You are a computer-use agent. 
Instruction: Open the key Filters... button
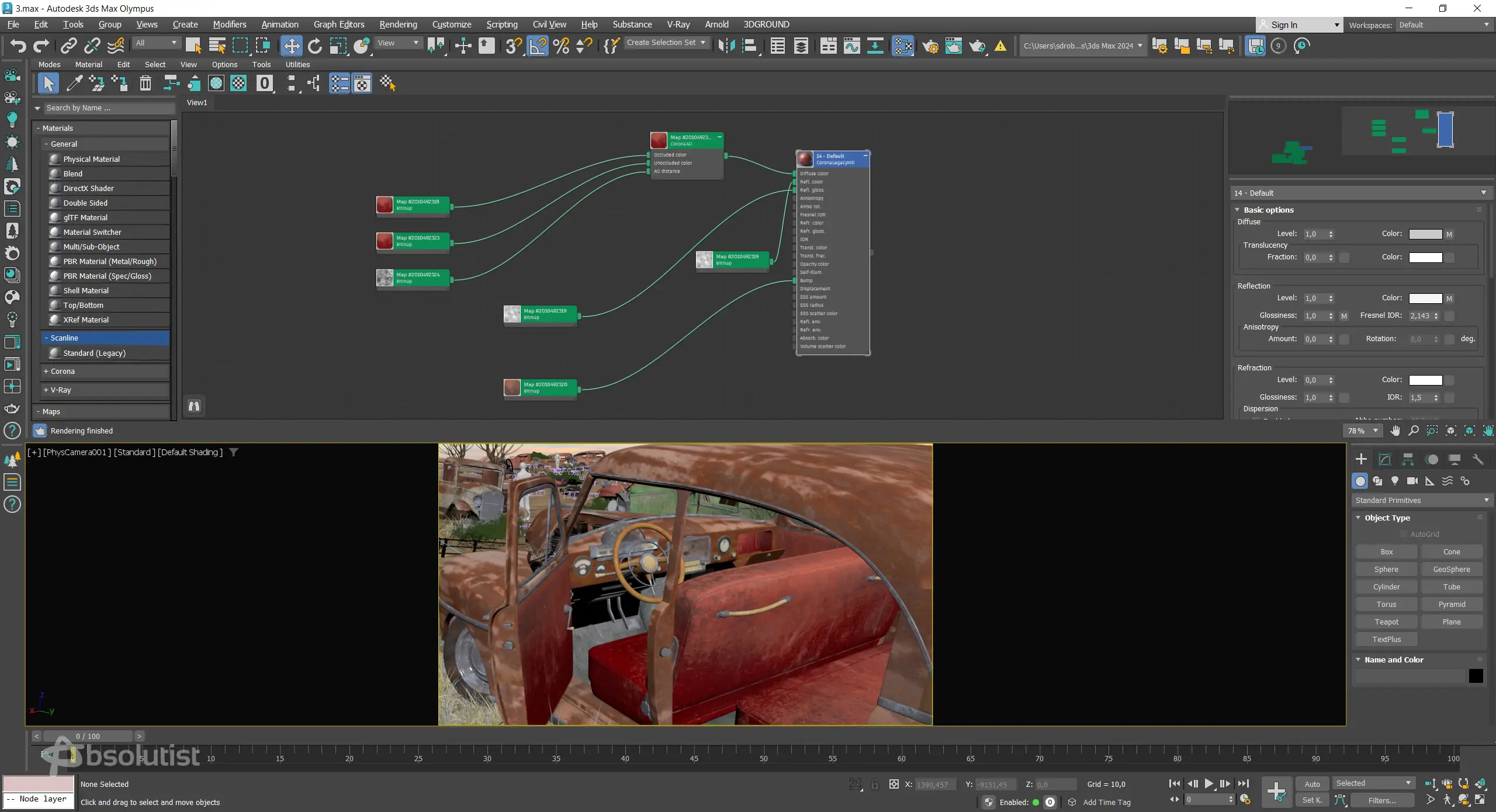(1381, 800)
